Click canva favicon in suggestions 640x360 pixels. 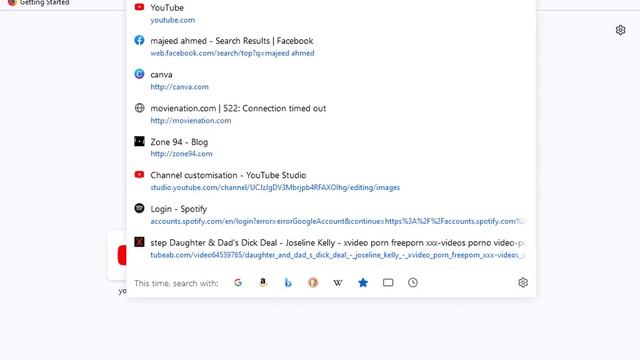tap(139, 74)
